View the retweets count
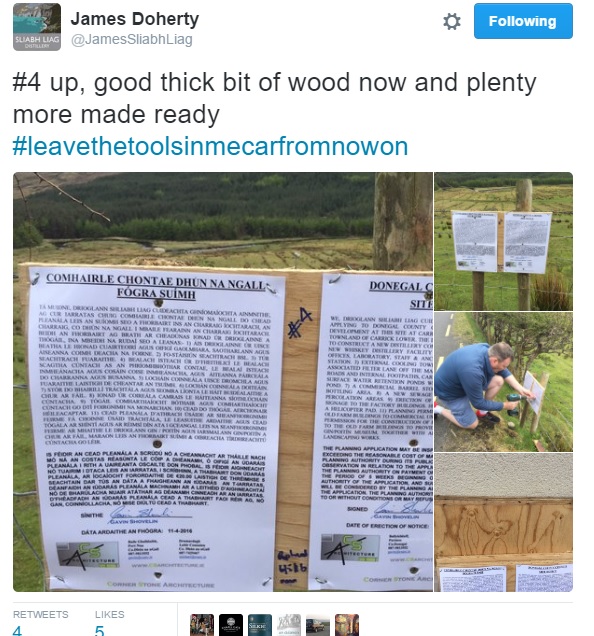 18,630
